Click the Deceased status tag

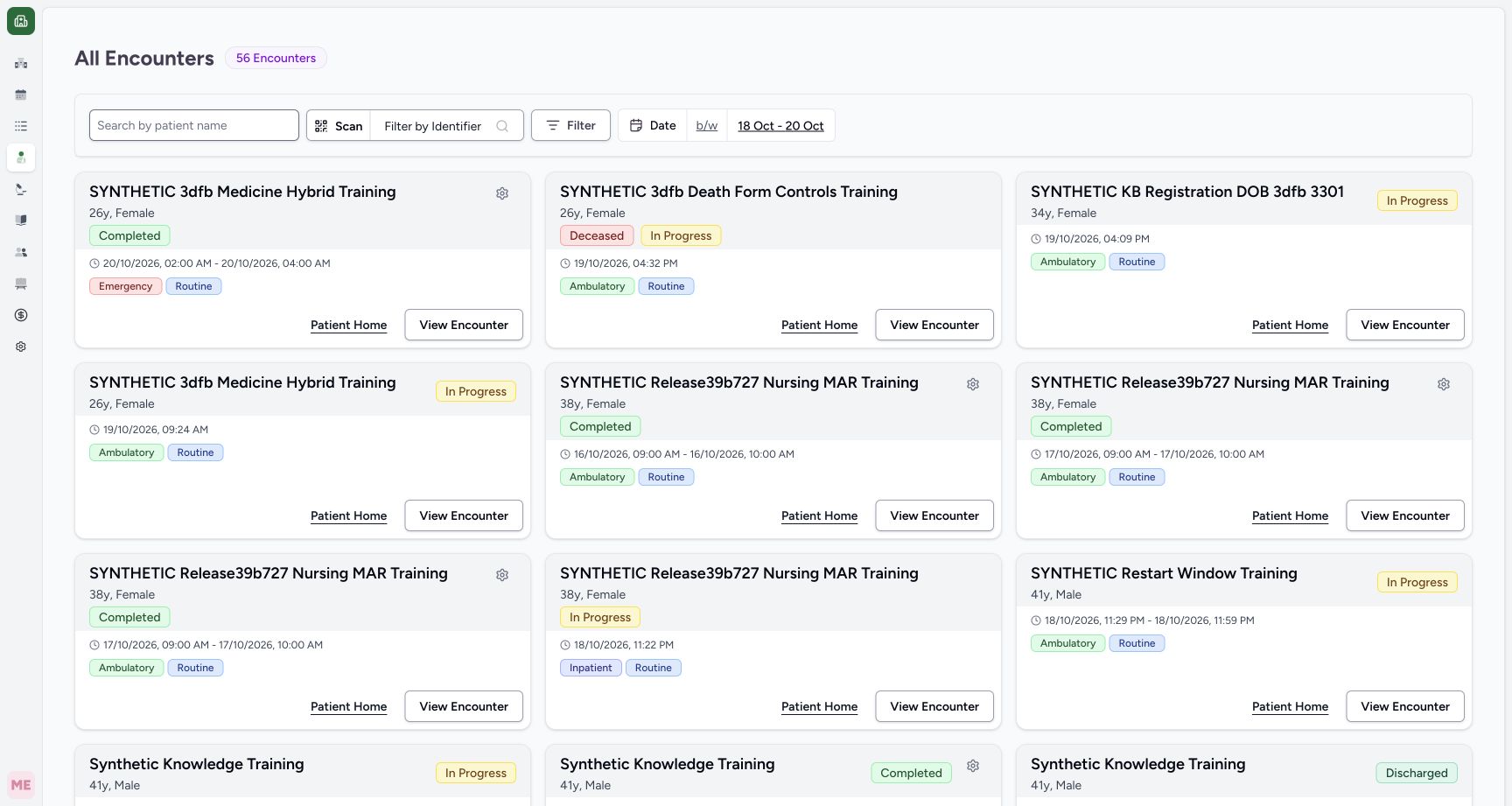click(x=597, y=235)
